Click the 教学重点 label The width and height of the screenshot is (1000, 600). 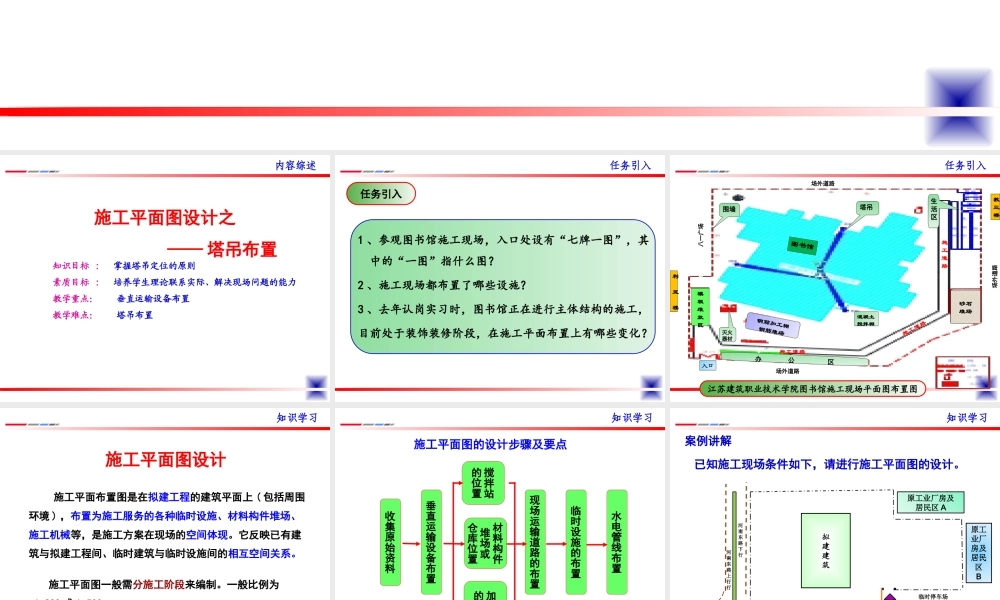tap(73, 298)
